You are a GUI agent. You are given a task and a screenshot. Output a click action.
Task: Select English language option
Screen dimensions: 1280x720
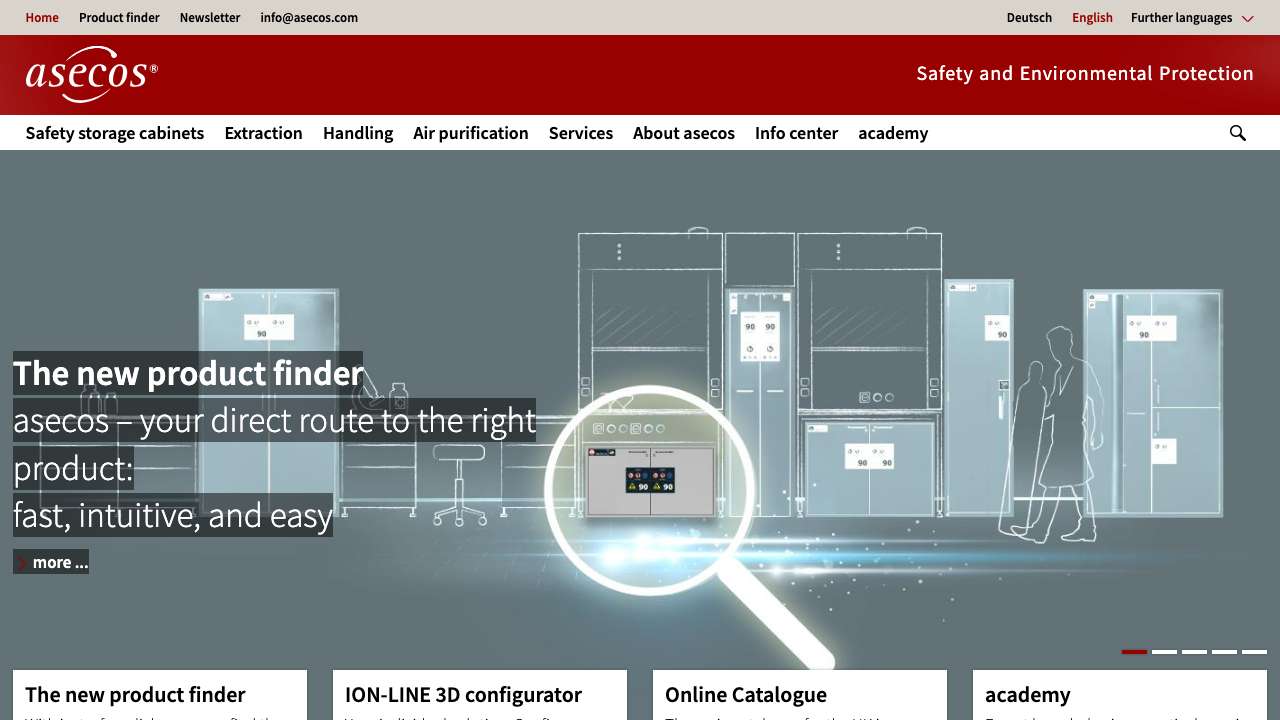pos(1092,18)
